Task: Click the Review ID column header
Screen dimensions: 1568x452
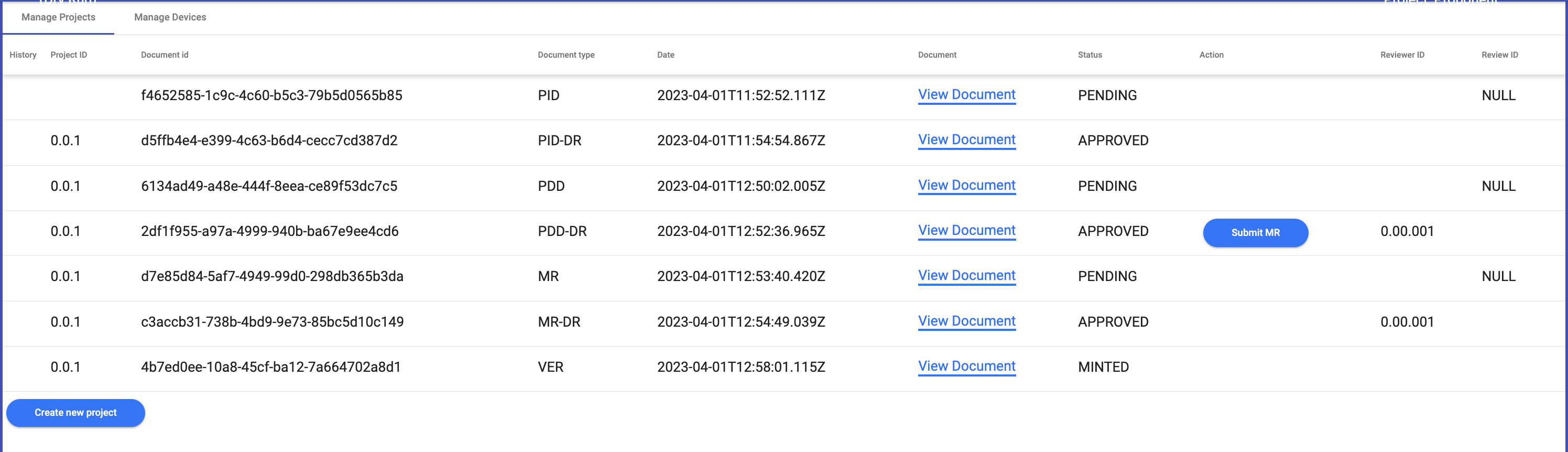Action: point(1499,55)
